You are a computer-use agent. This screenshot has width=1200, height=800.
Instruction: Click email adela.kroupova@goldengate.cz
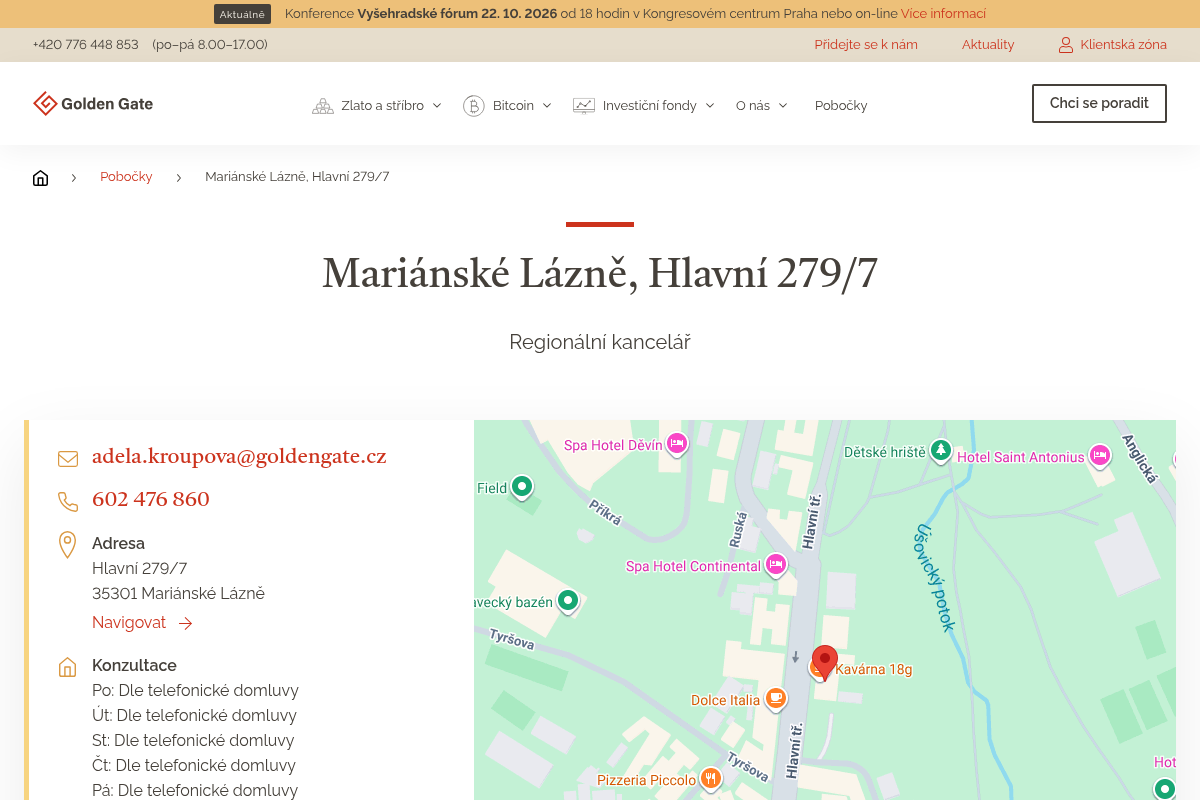[239, 457]
